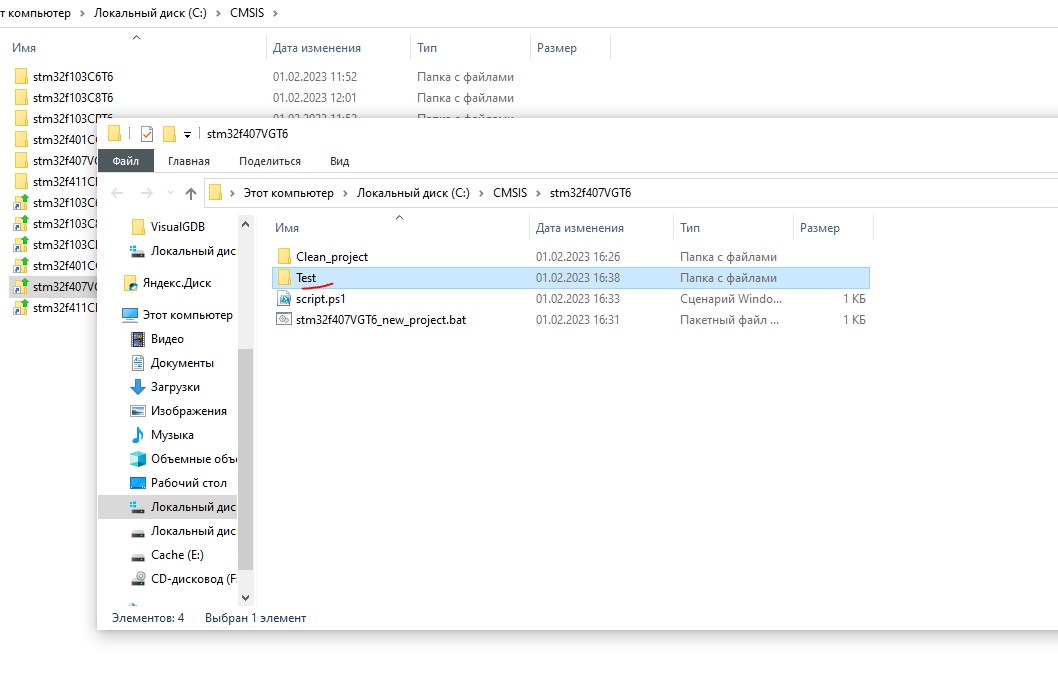Sort by Размер column in front window

(833, 228)
